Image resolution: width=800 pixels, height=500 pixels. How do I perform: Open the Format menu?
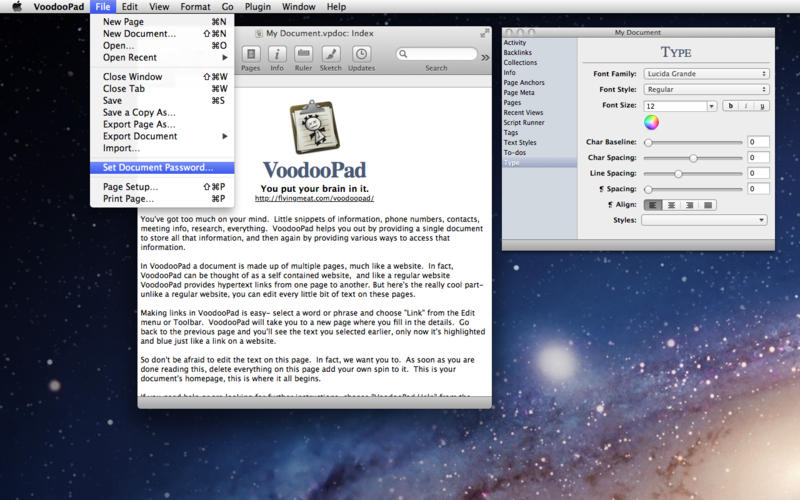coord(195,7)
